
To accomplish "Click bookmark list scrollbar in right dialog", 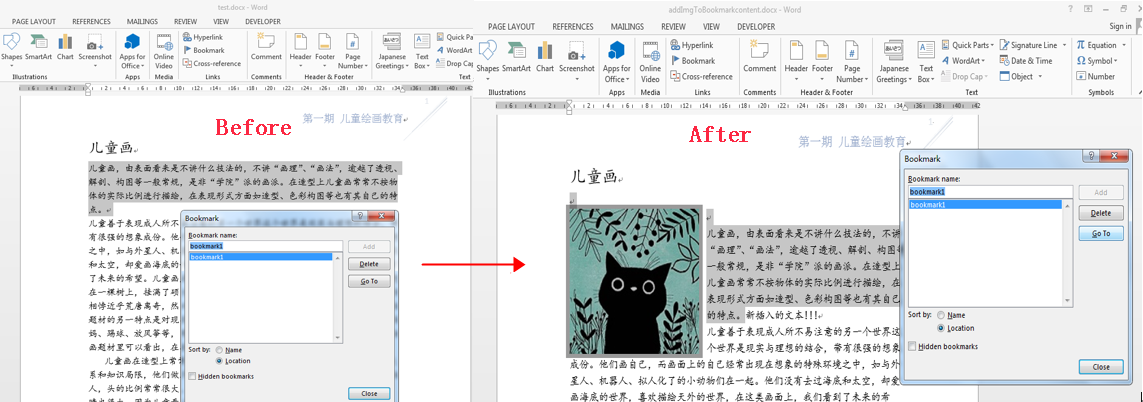I will tap(1067, 253).
